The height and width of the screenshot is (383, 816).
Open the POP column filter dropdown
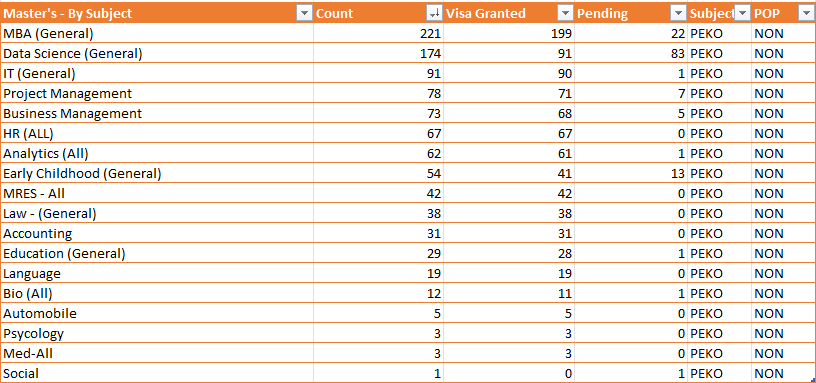point(805,13)
